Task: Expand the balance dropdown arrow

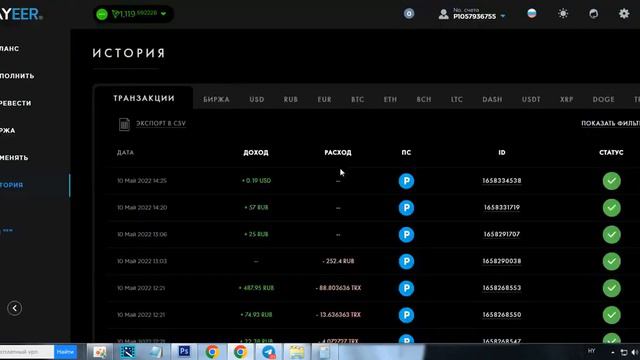Action: click(164, 14)
